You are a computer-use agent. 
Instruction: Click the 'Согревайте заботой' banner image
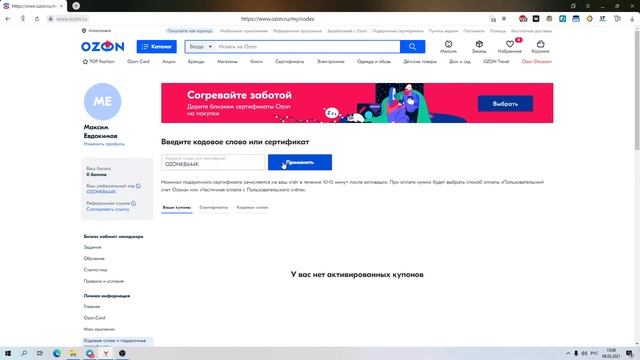(357, 103)
